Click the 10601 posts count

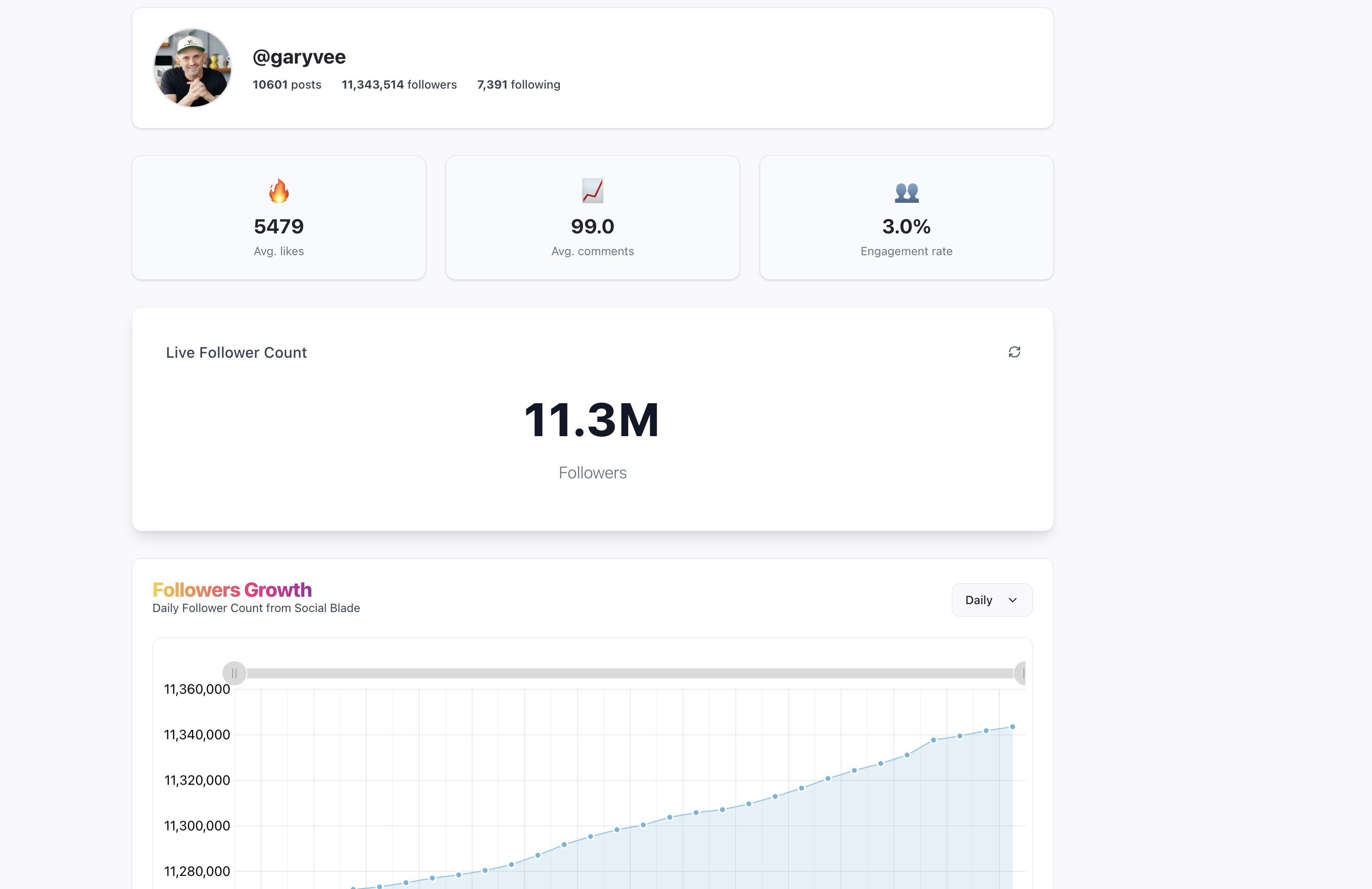coord(287,85)
